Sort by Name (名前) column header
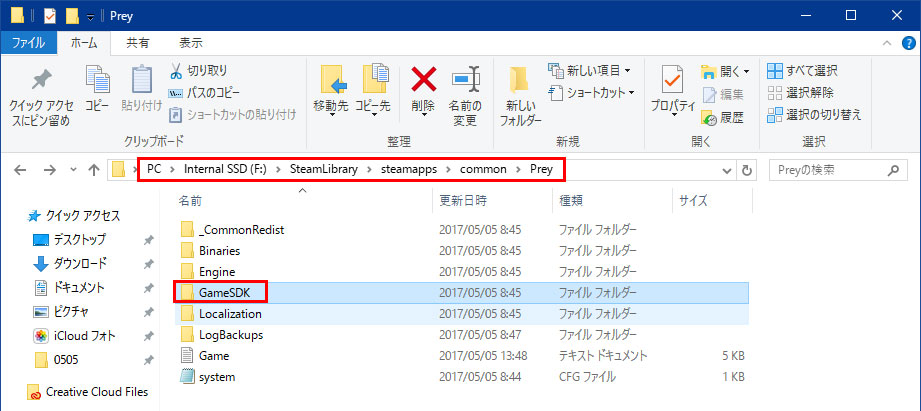921x411 pixels. pyautogui.click(x=190, y=201)
